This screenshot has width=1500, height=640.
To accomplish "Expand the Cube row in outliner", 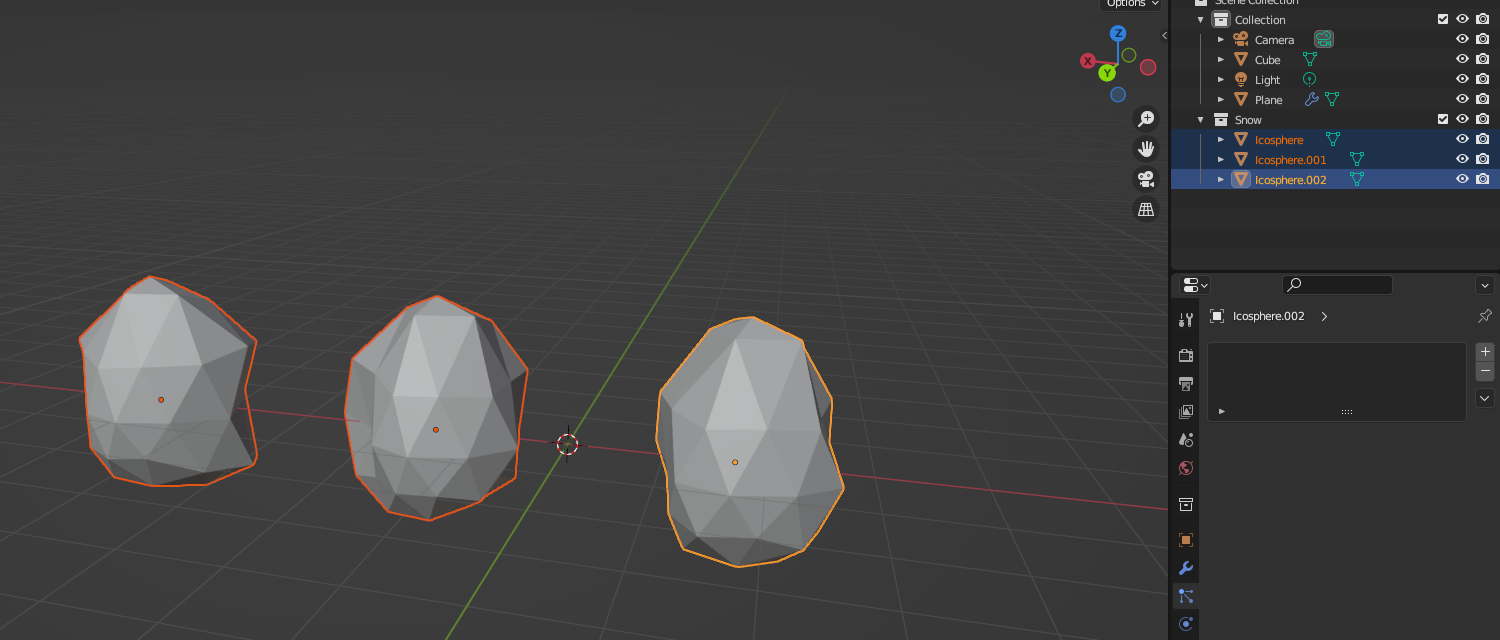I will click(x=1221, y=59).
